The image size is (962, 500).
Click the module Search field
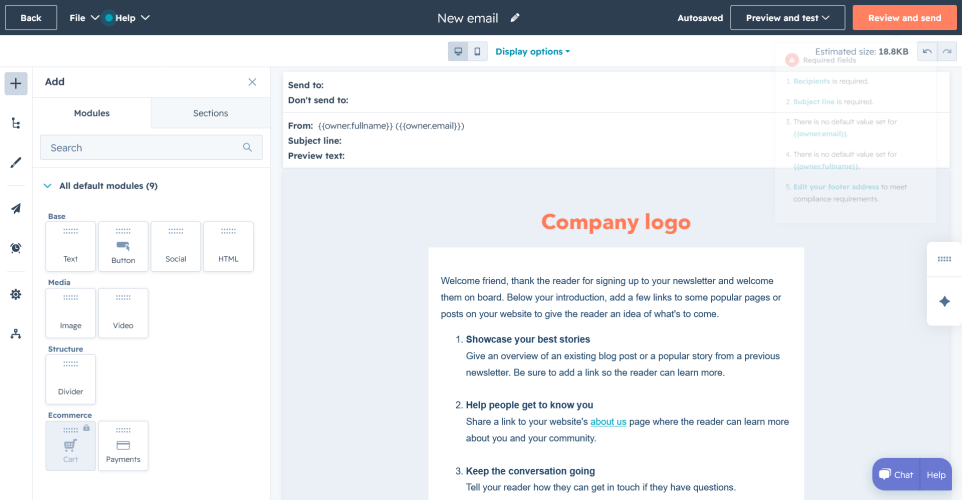point(152,147)
